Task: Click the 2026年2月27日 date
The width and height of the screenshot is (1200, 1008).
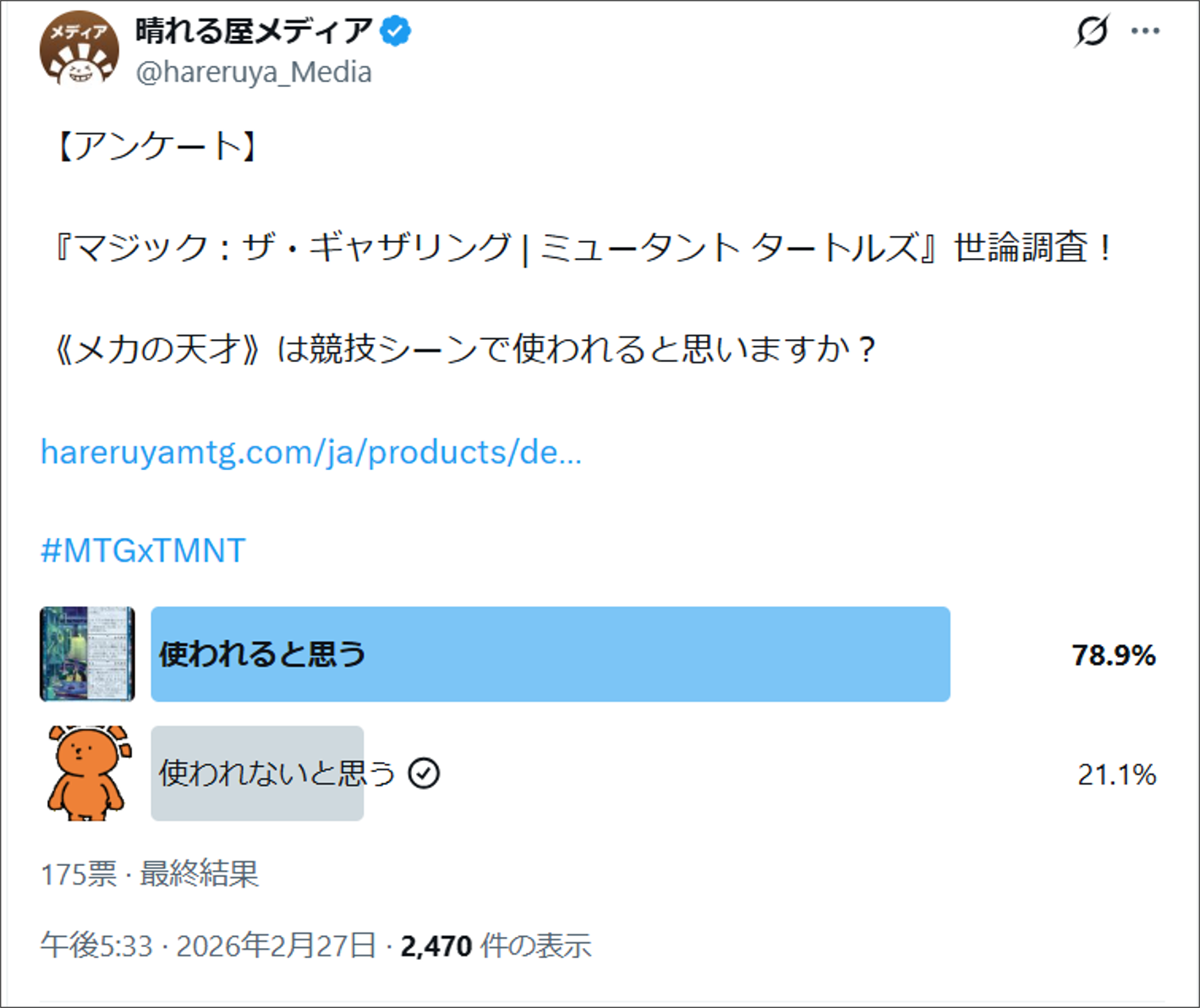Action: tap(276, 945)
